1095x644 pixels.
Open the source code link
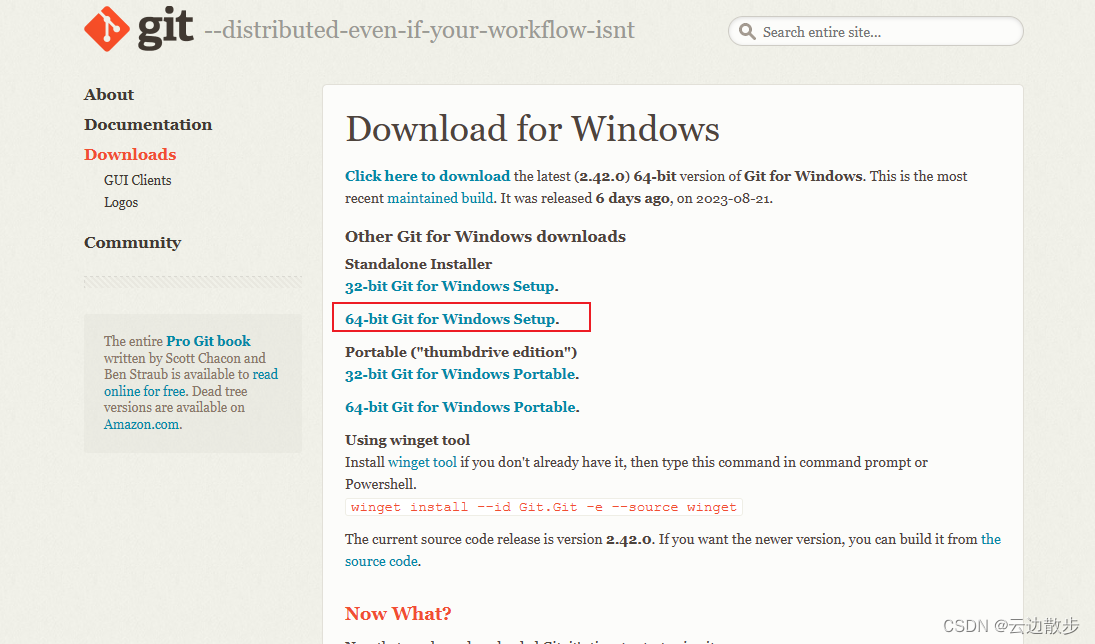tap(381, 562)
